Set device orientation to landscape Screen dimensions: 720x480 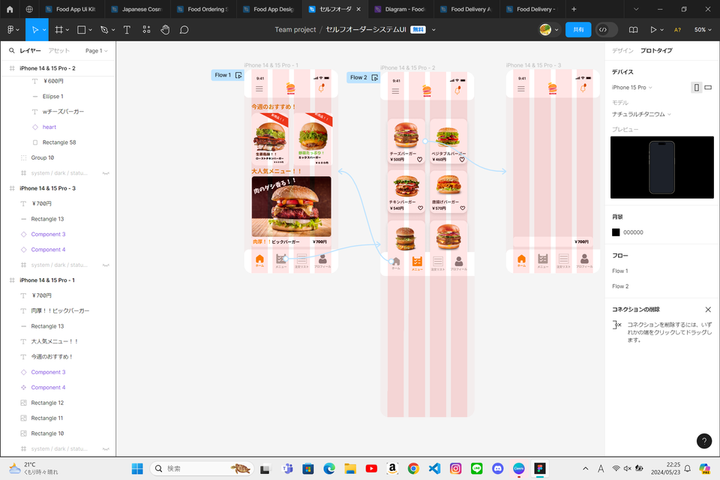(708, 87)
